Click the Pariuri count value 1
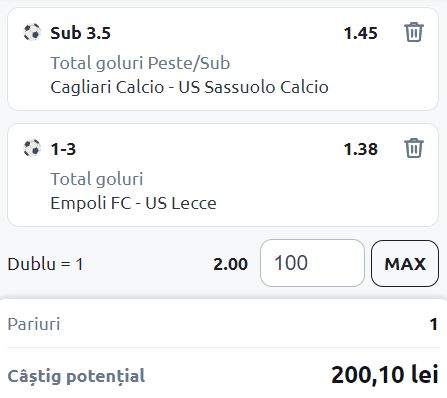Screen dimensions: 447x398 (x=434, y=324)
